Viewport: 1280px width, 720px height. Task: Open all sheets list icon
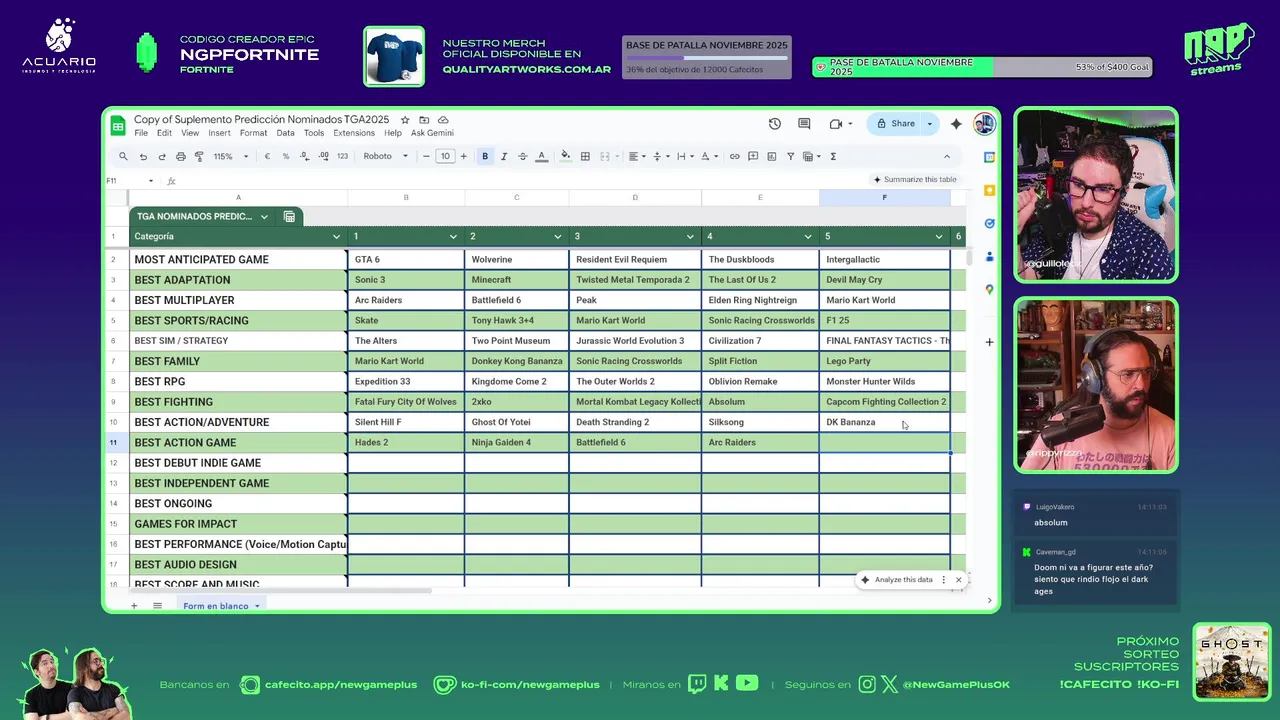coord(157,606)
